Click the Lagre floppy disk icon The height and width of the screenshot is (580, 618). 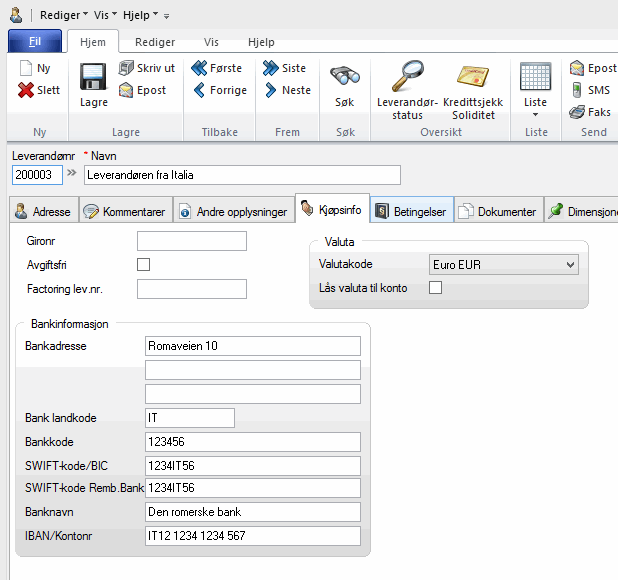94,78
